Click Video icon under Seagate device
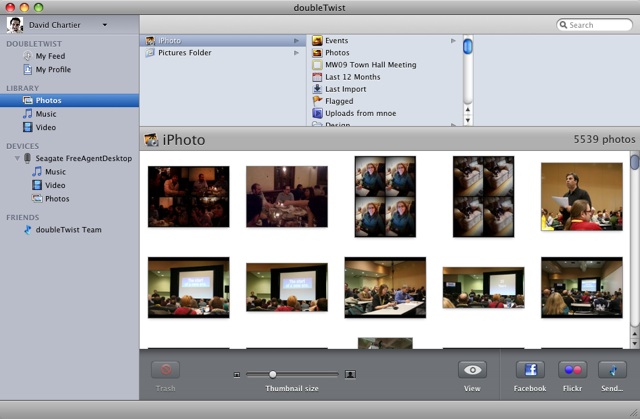The height and width of the screenshot is (419, 640). 37,185
